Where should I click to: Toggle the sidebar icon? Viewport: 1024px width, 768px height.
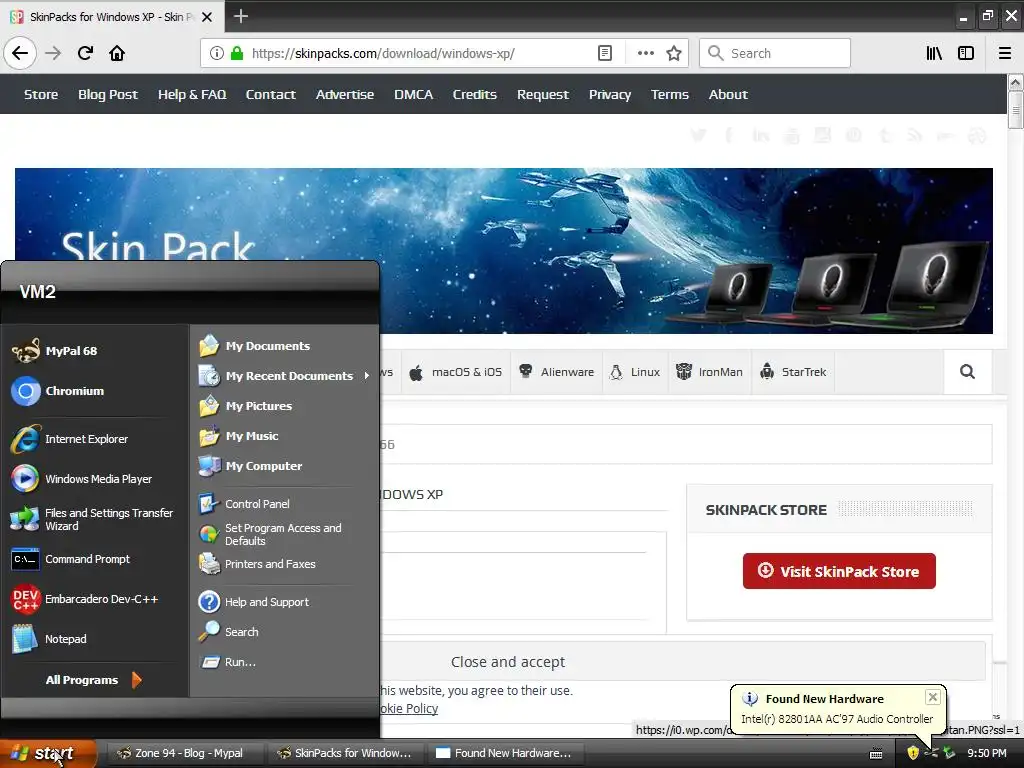[966, 53]
